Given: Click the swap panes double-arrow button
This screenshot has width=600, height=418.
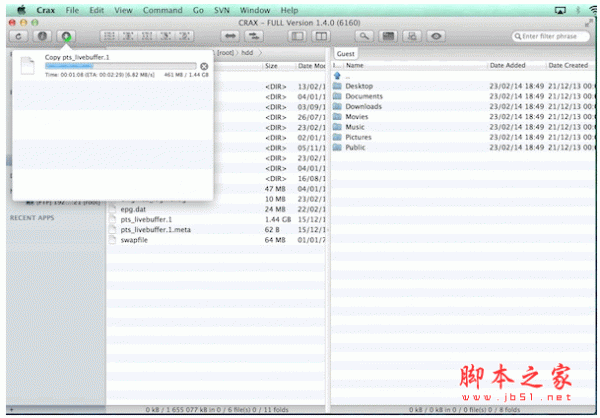Looking at the screenshot, I should 230,36.
